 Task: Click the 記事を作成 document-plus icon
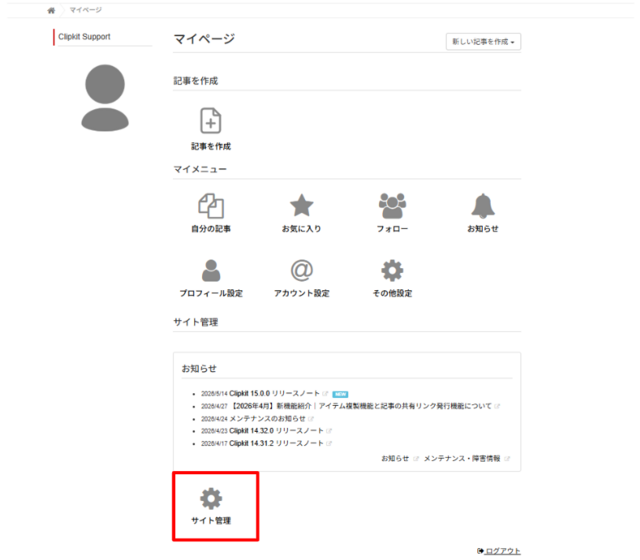point(211,121)
